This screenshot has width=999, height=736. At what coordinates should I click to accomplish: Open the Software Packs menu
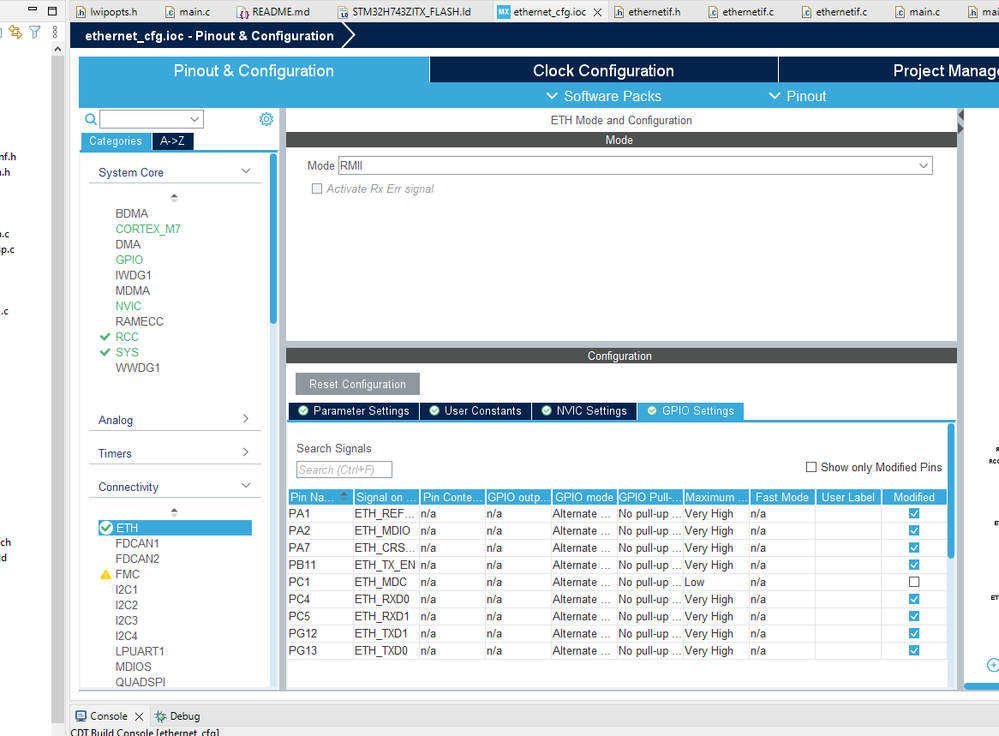tap(604, 96)
